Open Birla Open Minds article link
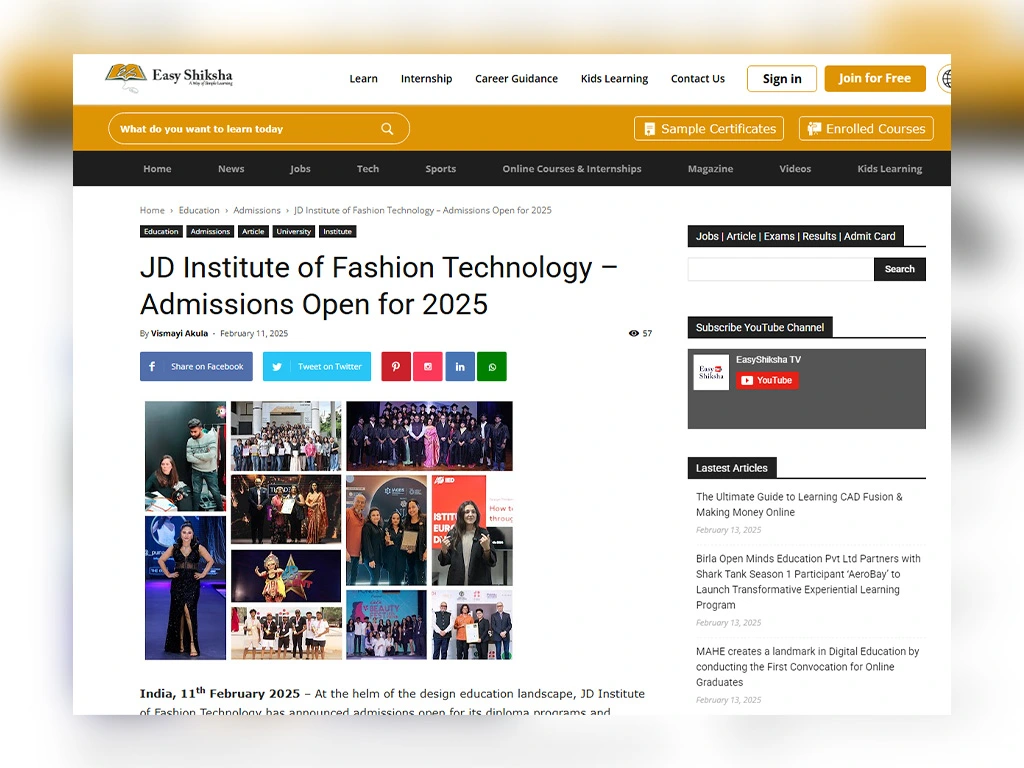The width and height of the screenshot is (1024, 768). [808, 581]
